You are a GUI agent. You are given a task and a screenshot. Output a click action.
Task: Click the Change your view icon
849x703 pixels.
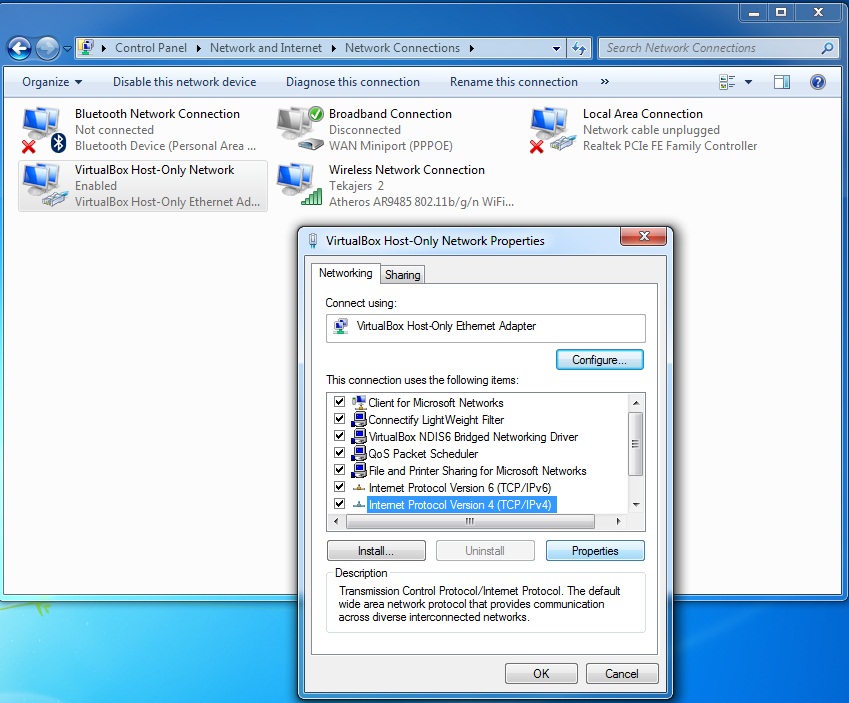pyautogui.click(x=727, y=82)
